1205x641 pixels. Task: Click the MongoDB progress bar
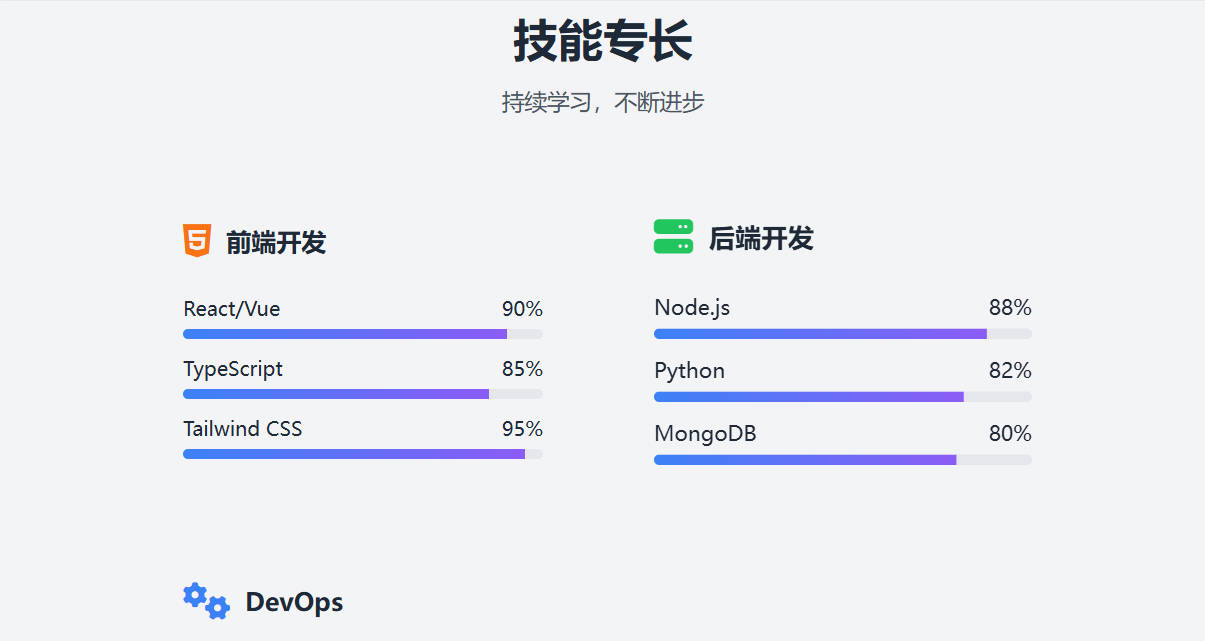pyautogui.click(x=843, y=460)
